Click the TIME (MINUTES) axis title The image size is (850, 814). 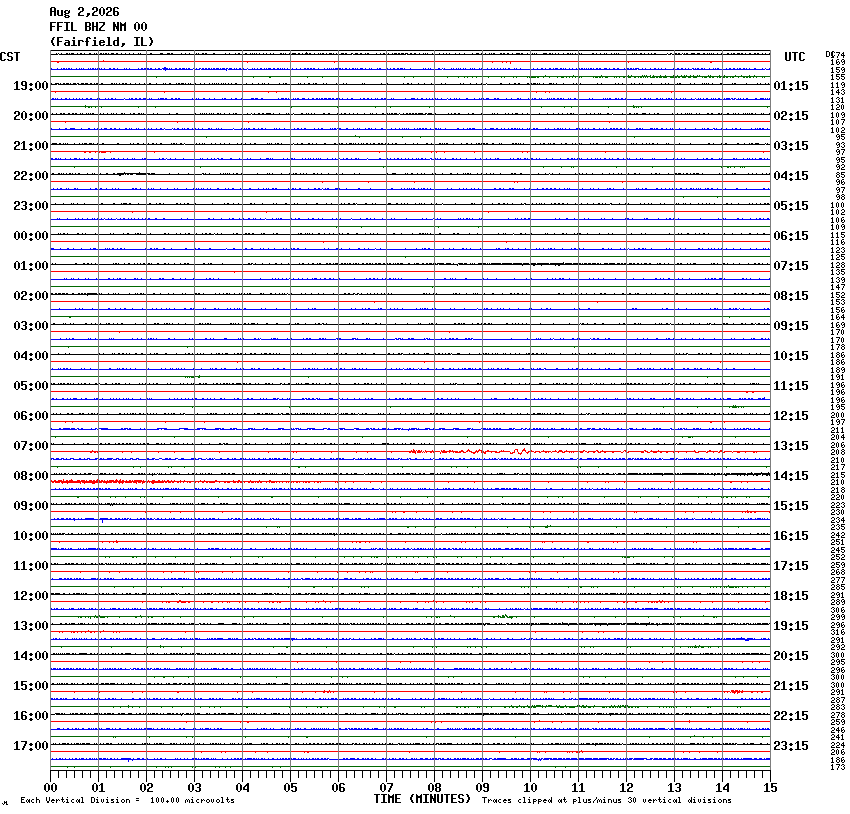coord(422,799)
